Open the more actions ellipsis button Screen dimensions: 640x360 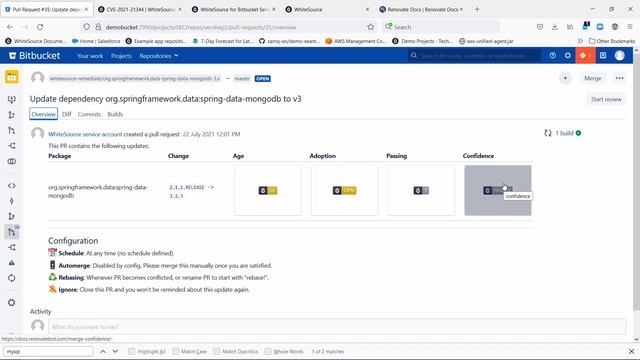(620, 78)
